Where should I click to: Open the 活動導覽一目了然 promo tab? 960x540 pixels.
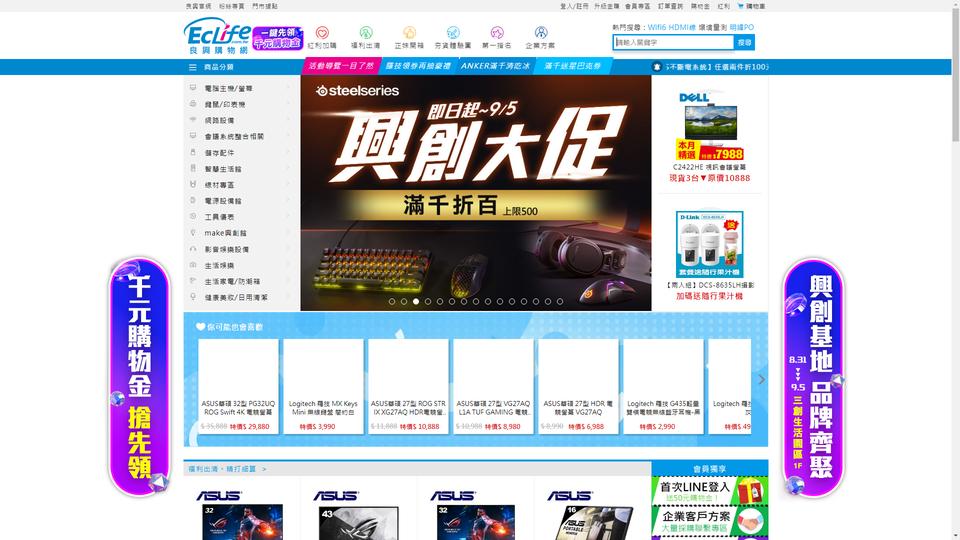pos(340,66)
